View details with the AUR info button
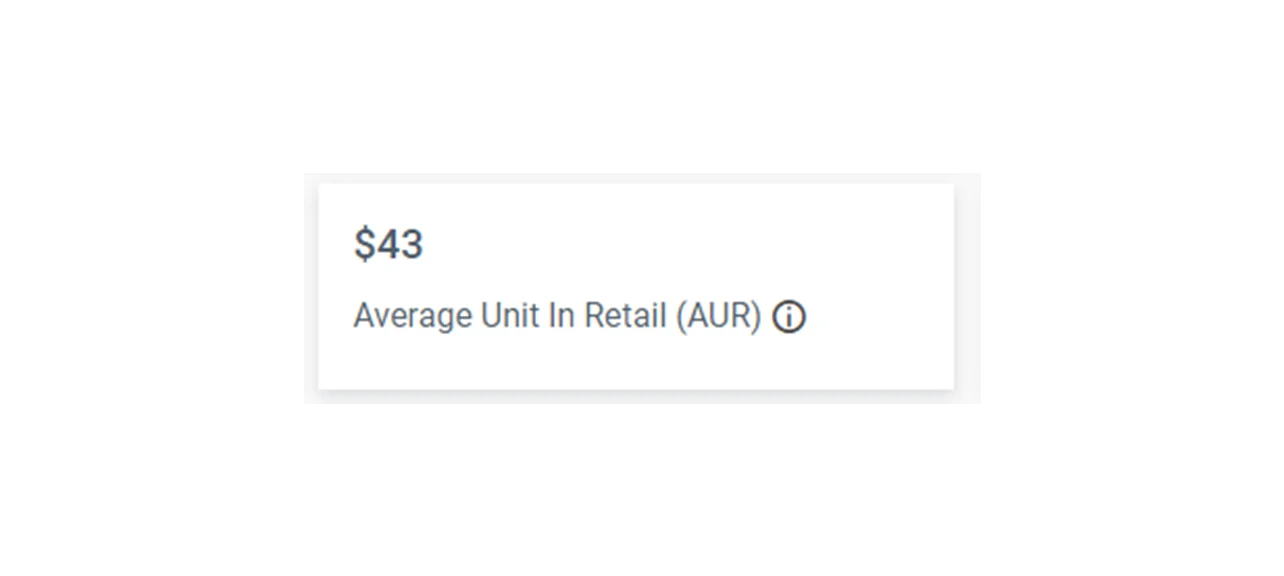1284x576 pixels. (789, 317)
